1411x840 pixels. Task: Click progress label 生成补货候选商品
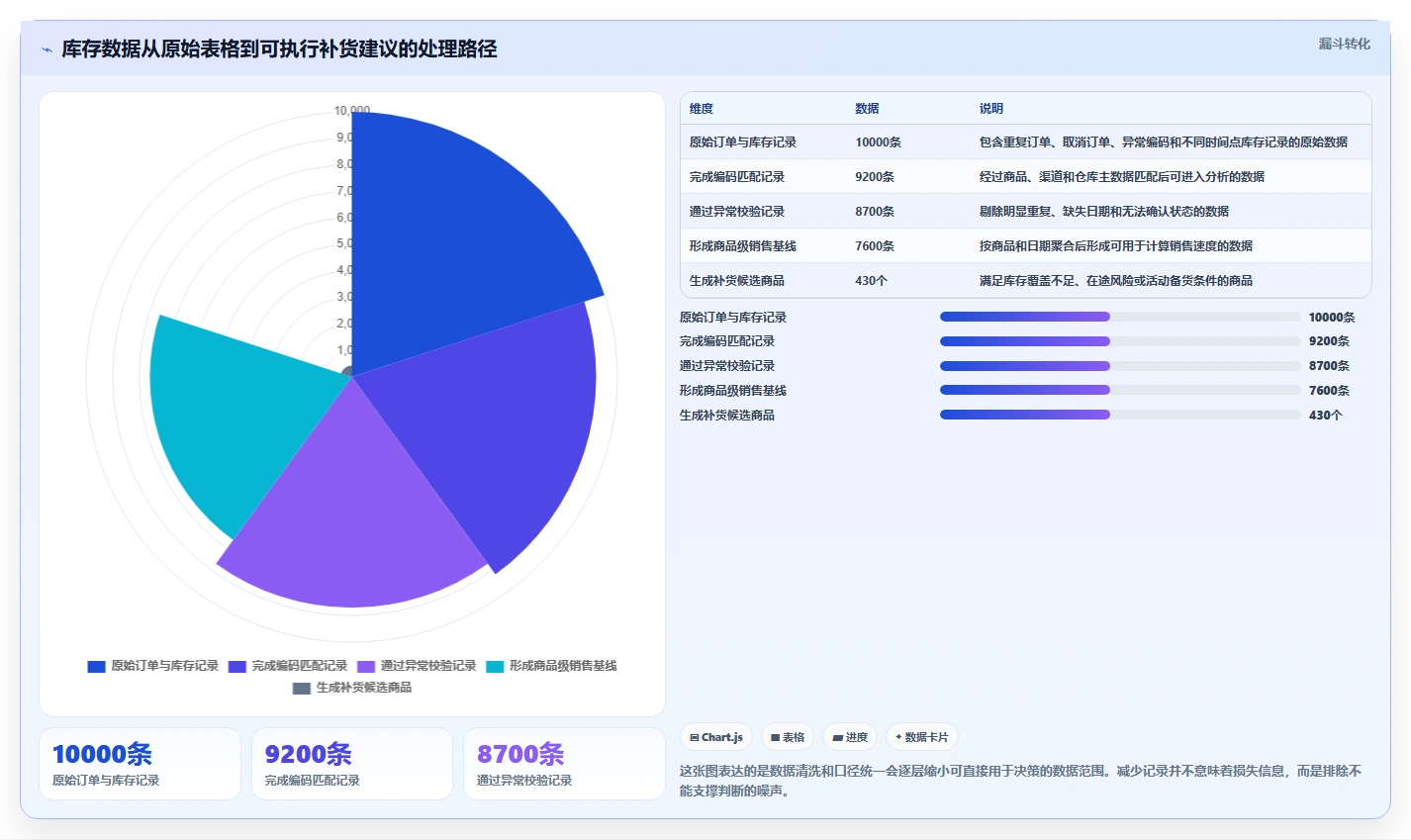click(727, 416)
